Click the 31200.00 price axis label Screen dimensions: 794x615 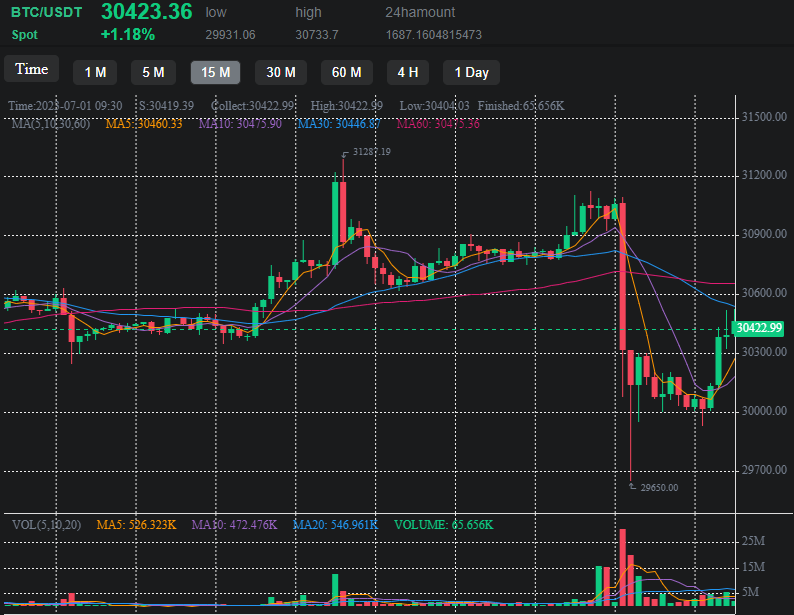pos(764,175)
